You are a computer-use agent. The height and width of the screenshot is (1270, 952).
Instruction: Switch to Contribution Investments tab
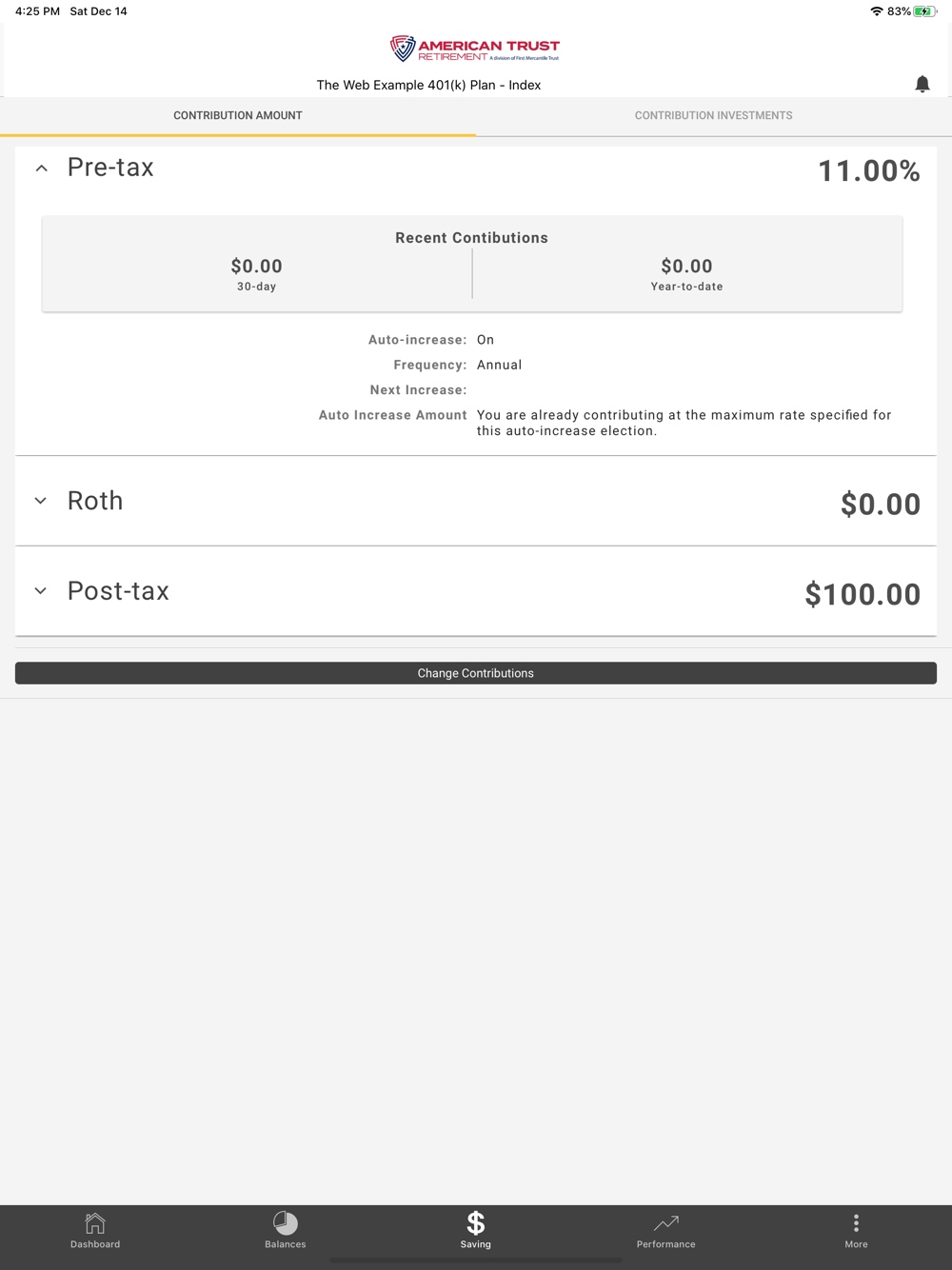click(x=714, y=115)
